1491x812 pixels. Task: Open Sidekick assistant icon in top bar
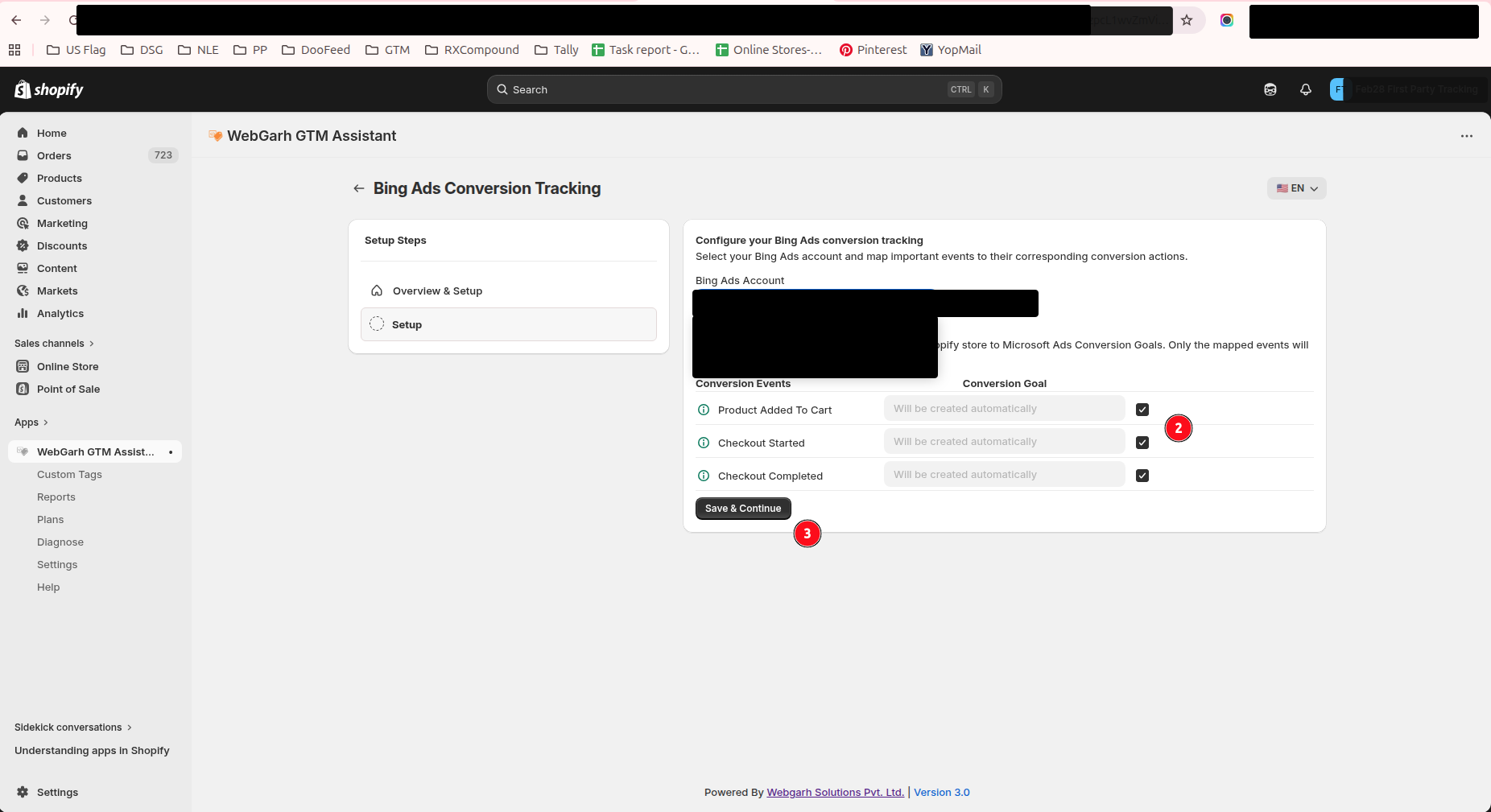click(x=1270, y=89)
